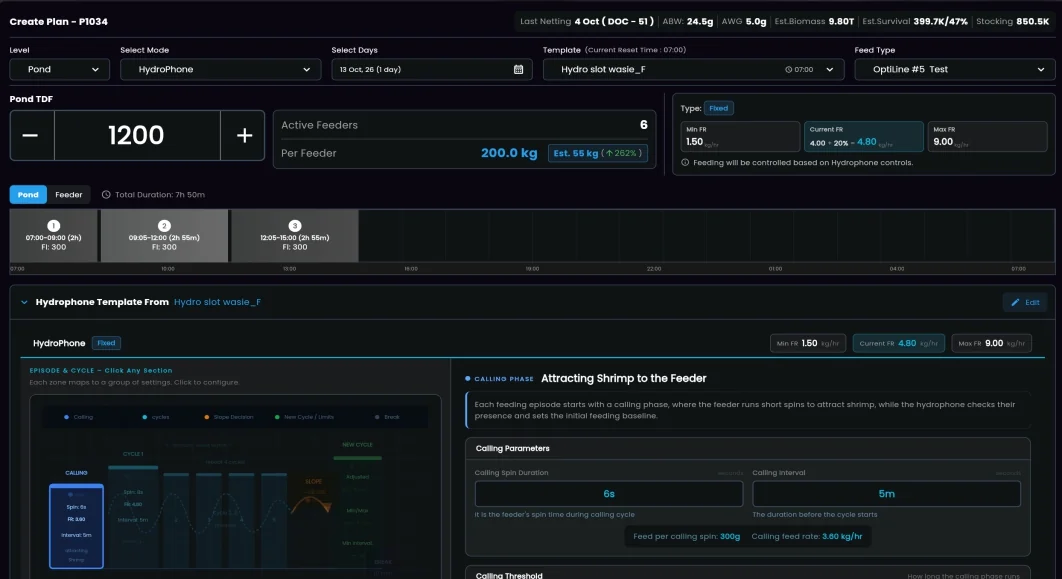
Task: Switch to the Feeder tab
Action: coord(68,194)
